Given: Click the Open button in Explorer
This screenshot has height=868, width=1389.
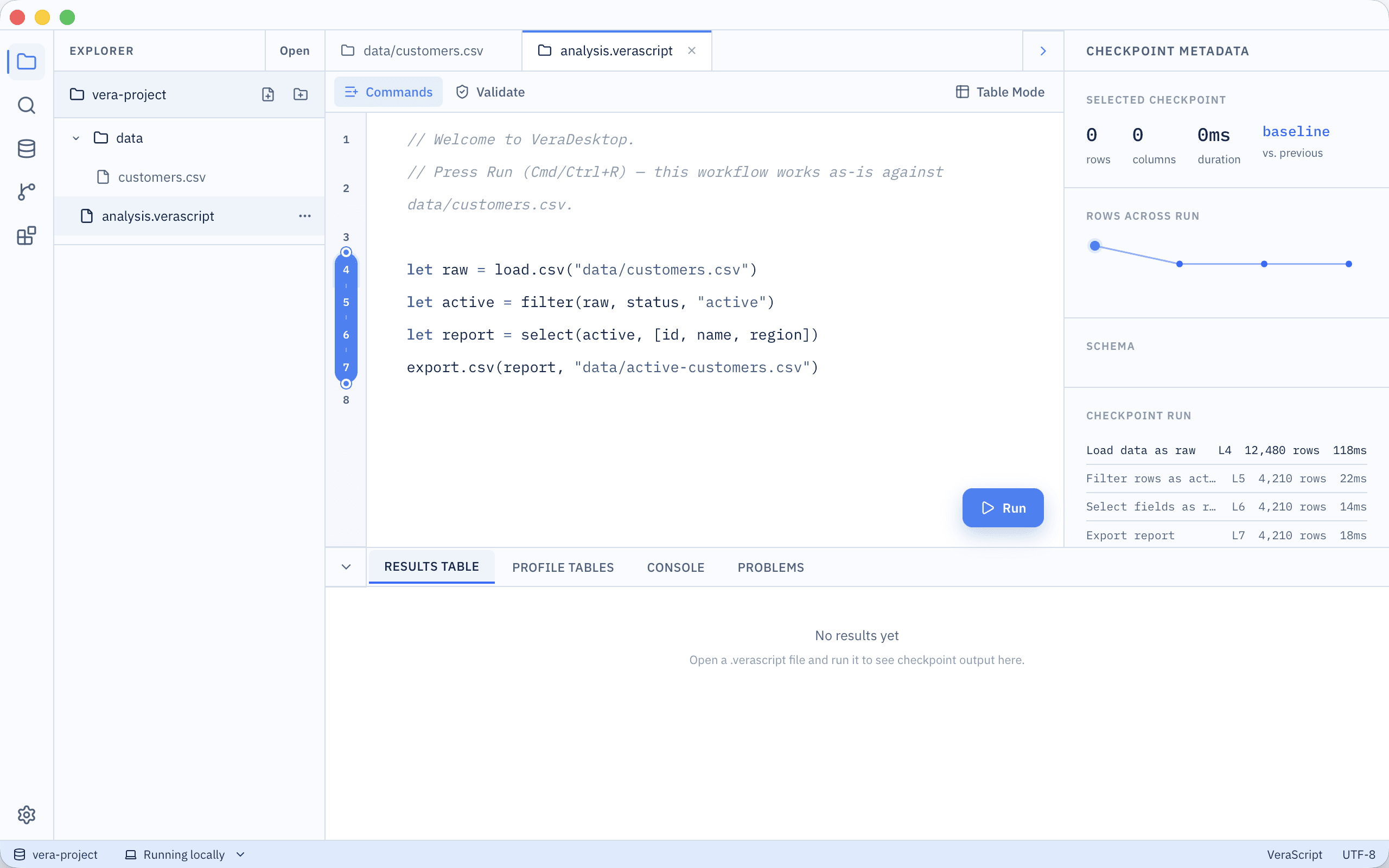Looking at the screenshot, I should click(x=295, y=50).
